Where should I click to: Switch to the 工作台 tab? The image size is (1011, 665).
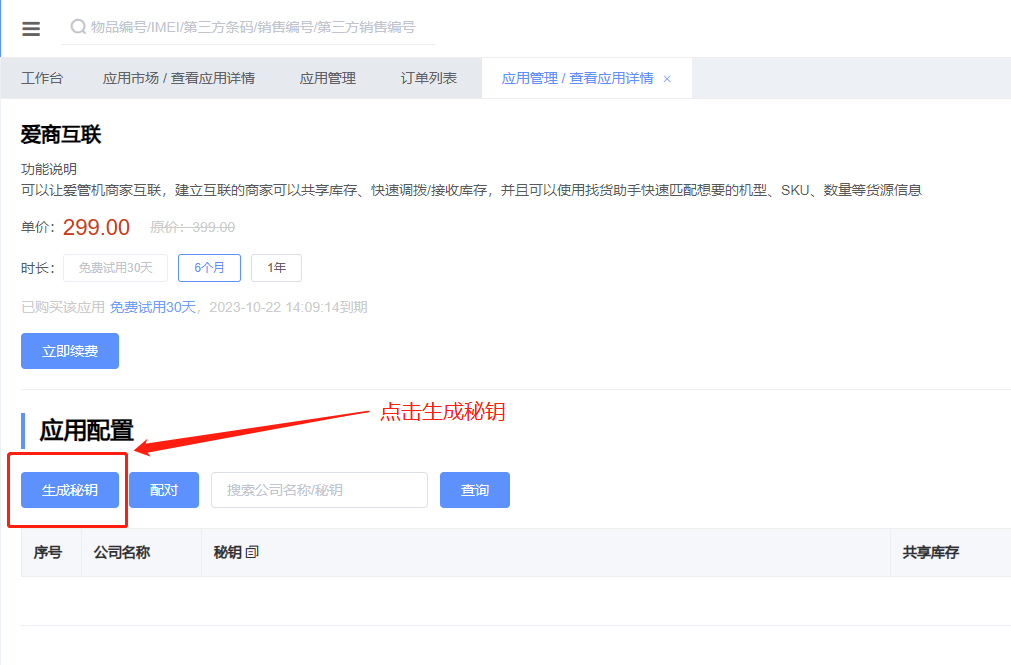42,78
